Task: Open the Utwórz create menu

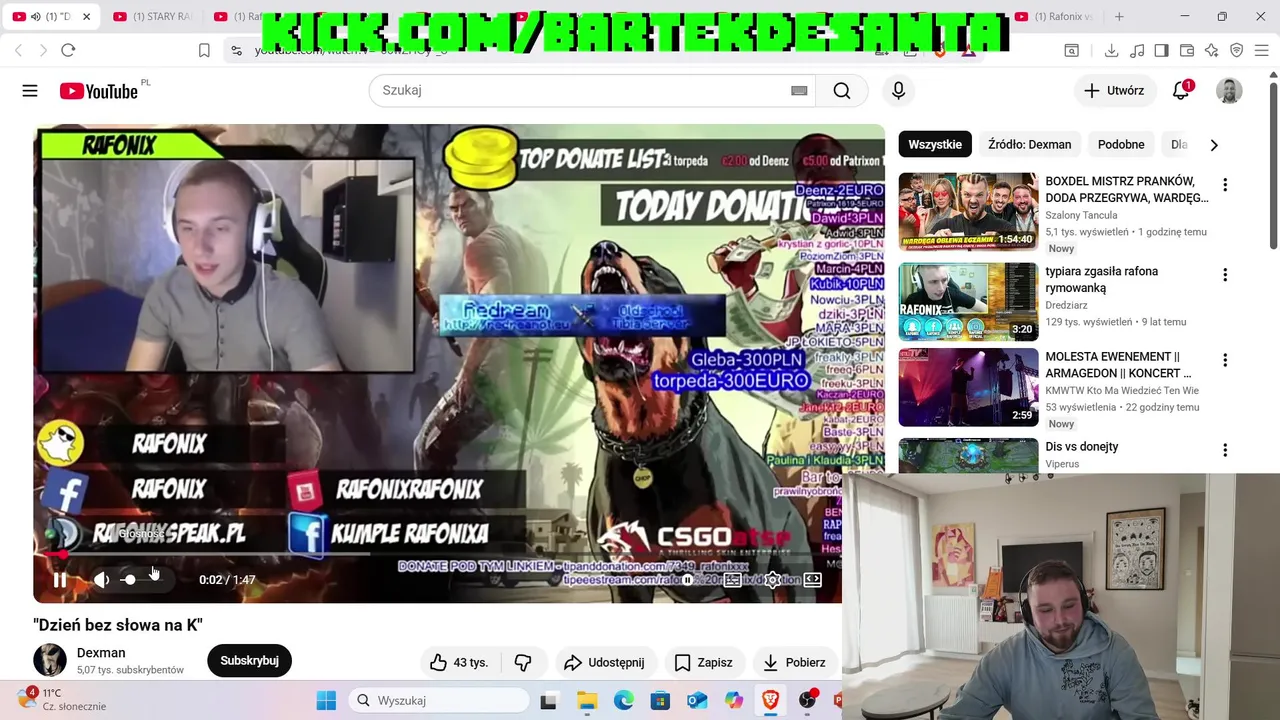Action: click(1114, 90)
